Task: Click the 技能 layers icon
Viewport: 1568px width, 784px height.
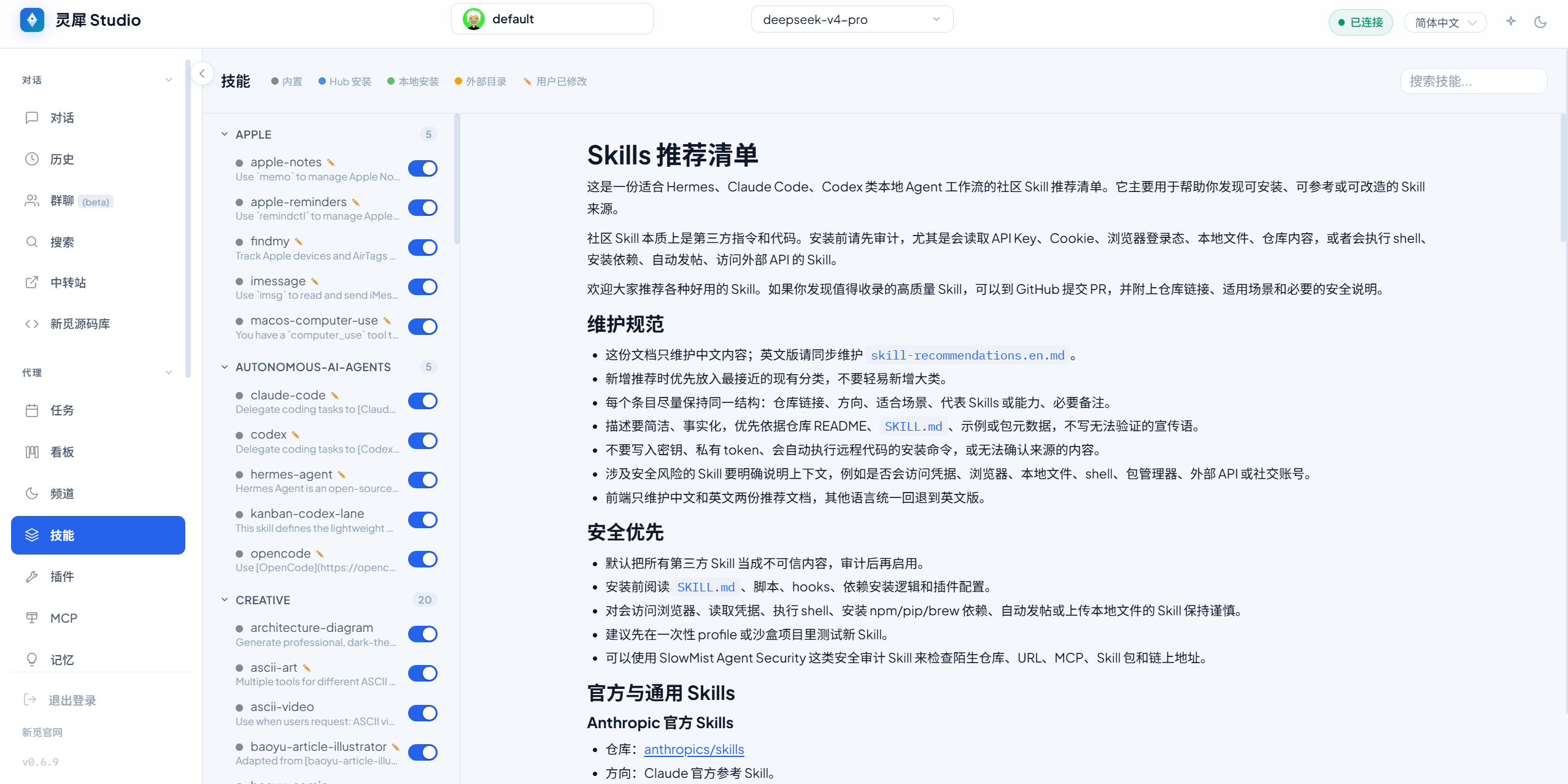Action: tap(32, 535)
